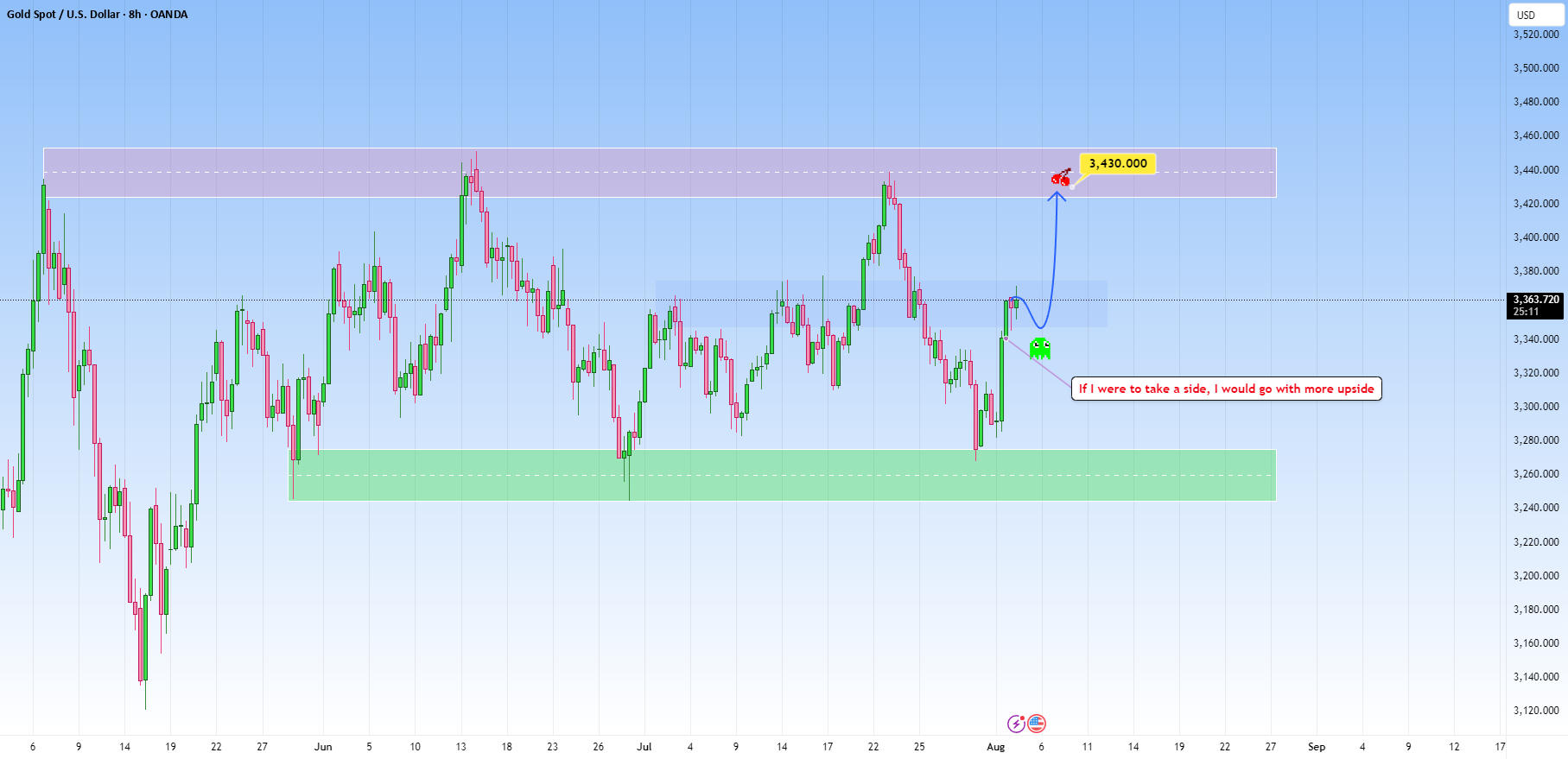This screenshot has height=759, width=1568.
Task: Click the Gold Spot / U.S. Dollar title
Action: 63,14
